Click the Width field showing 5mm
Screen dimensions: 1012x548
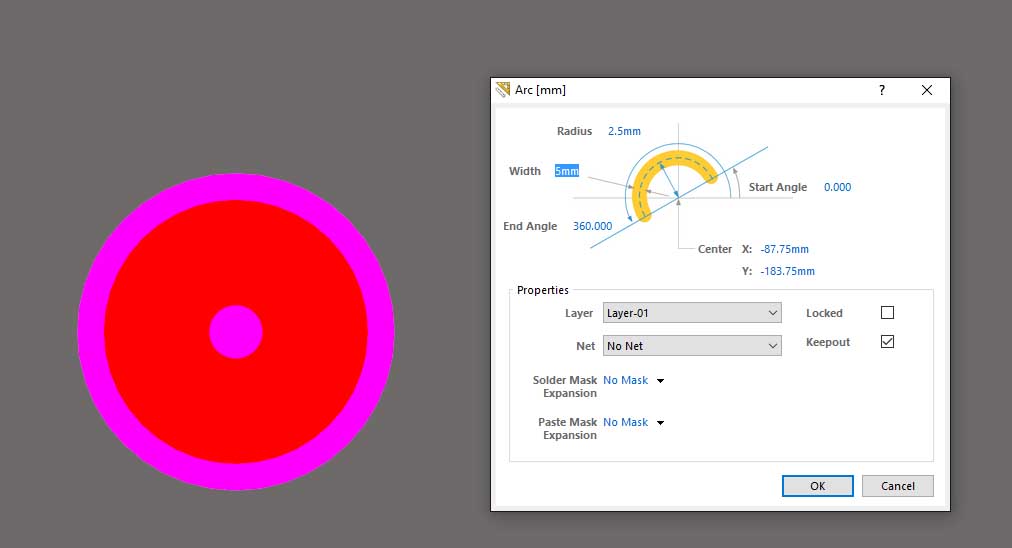567,171
